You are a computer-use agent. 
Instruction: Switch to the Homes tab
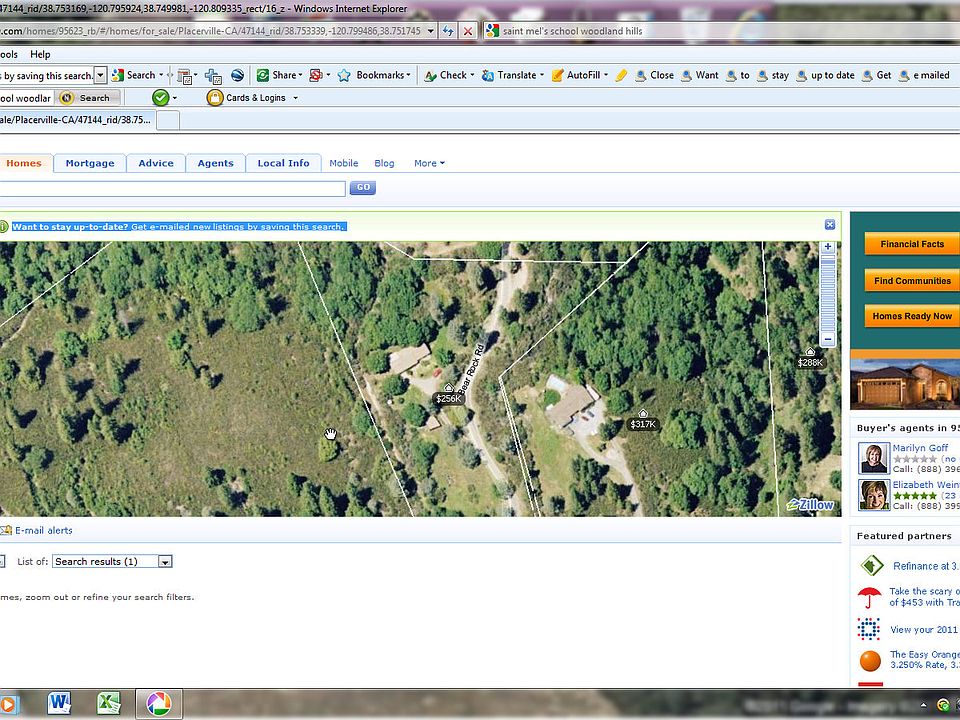(24, 163)
